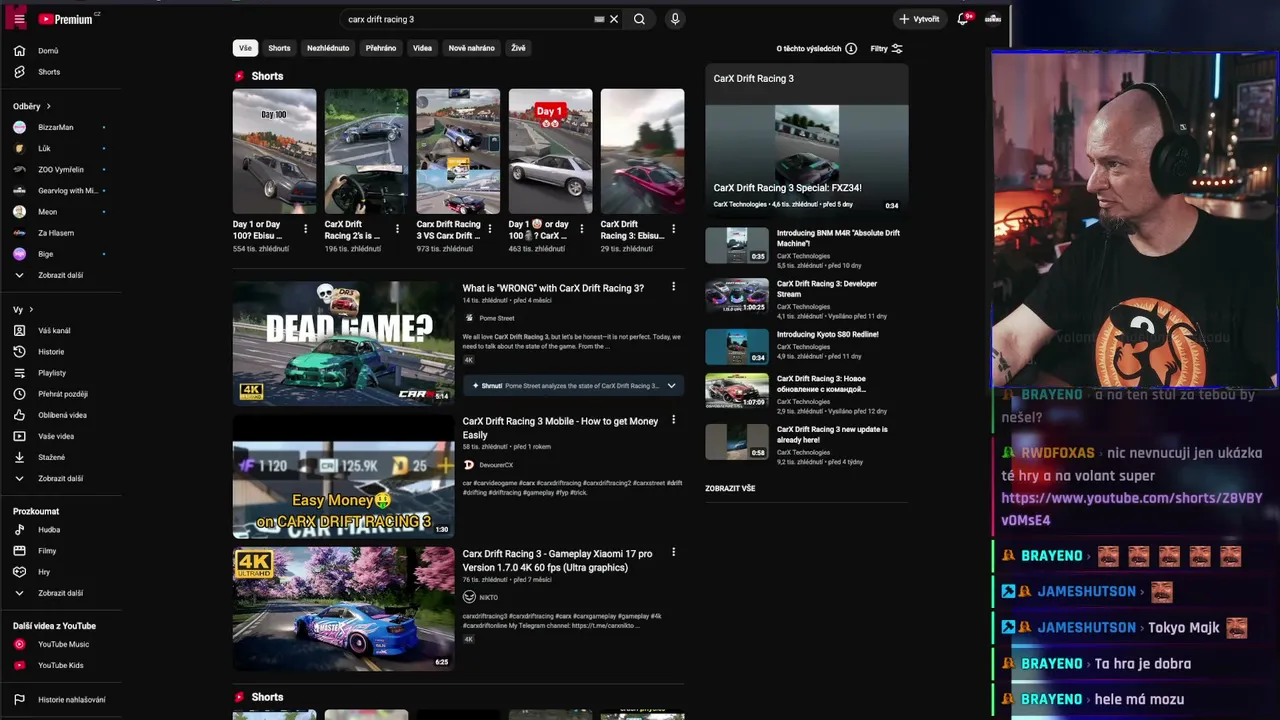This screenshot has width=1280, height=720.
Task: Open options for the CarX Drift Racing 2's short
Action: coord(397,229)
